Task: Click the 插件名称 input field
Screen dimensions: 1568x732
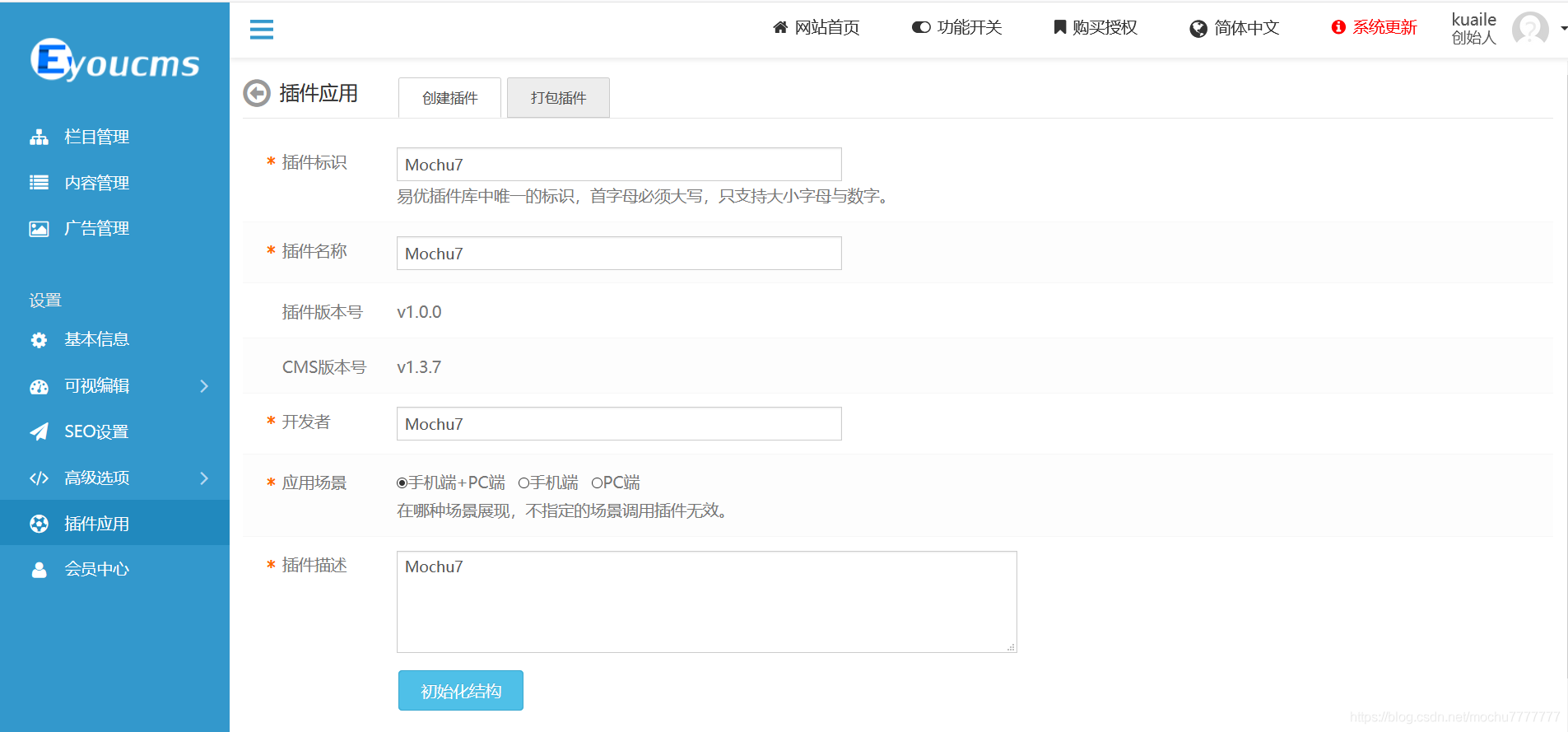Action: (619, 254)
